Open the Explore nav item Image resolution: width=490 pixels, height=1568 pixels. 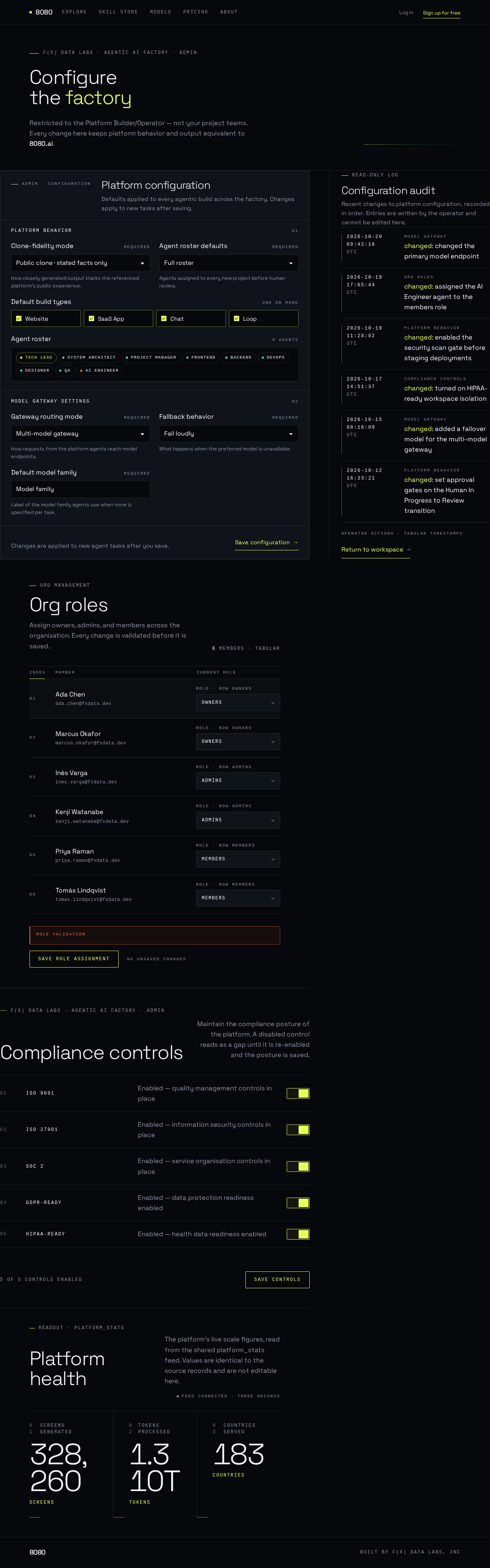click(x=74, y=12)
